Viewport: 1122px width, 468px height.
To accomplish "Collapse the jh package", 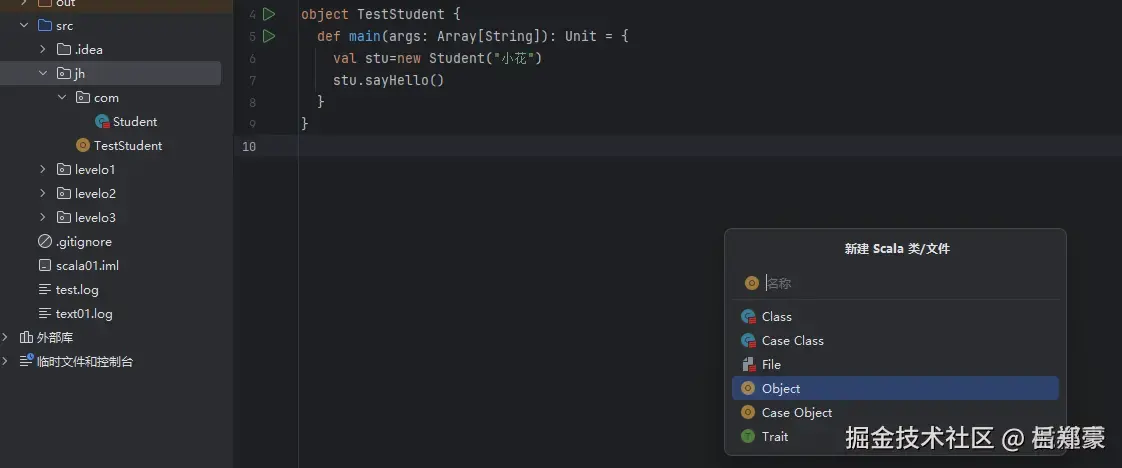I will [x=43, y=73].
